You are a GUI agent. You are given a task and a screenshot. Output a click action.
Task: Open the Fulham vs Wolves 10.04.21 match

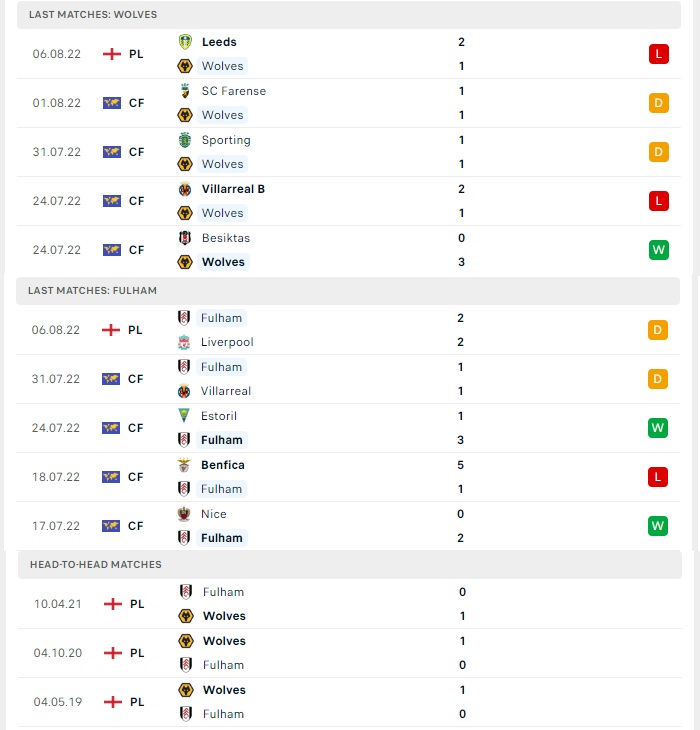click(x=350, y=604)
